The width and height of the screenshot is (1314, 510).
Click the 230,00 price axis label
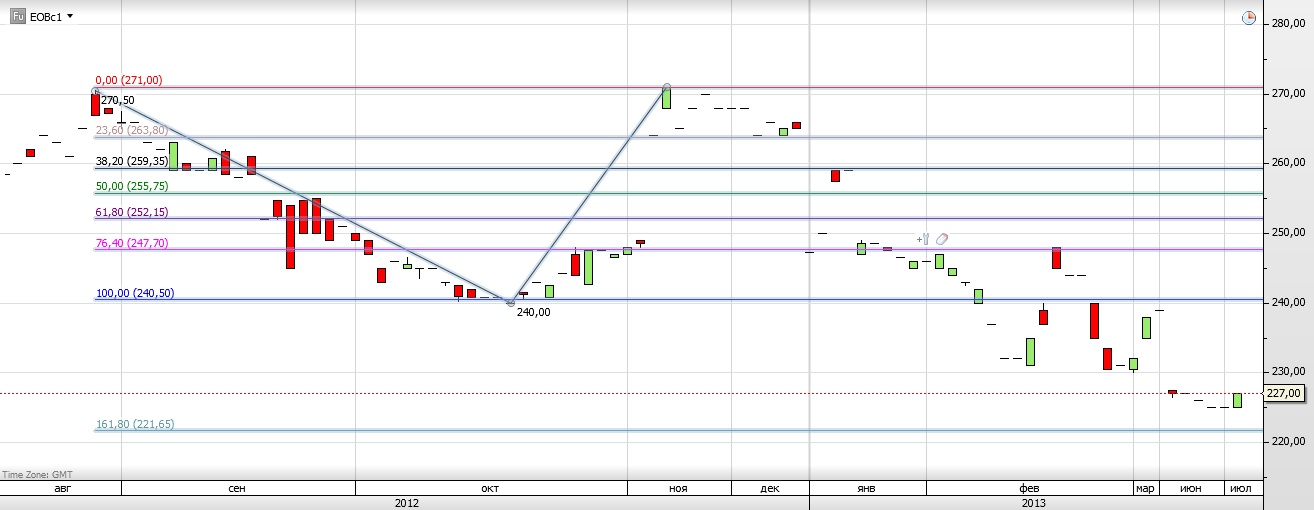point(1288,372)
